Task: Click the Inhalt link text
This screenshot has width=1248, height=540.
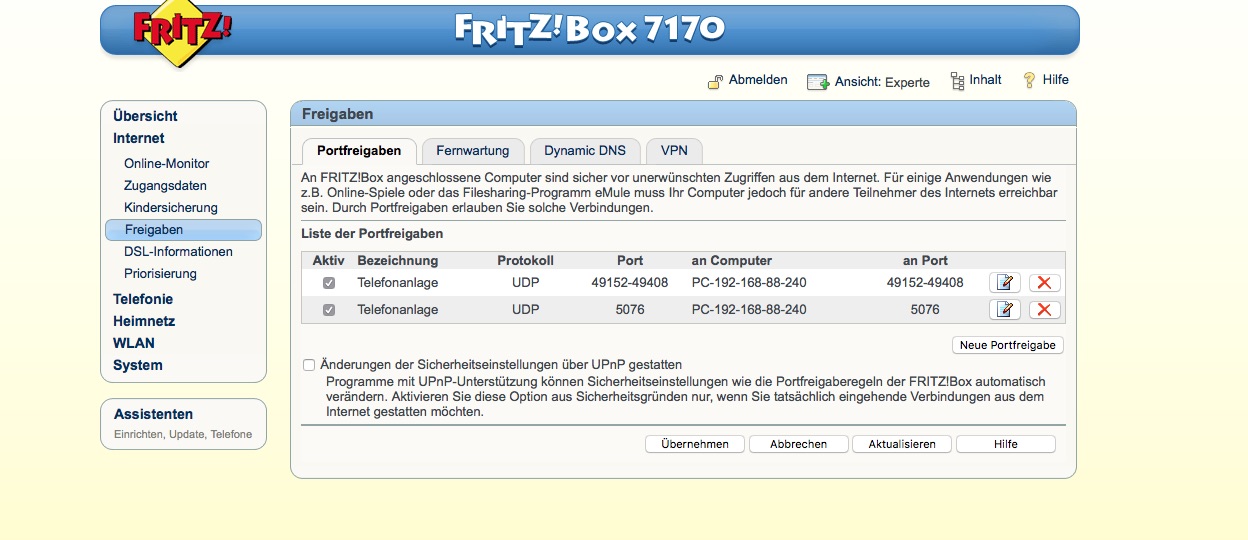Action: (985, 80)
